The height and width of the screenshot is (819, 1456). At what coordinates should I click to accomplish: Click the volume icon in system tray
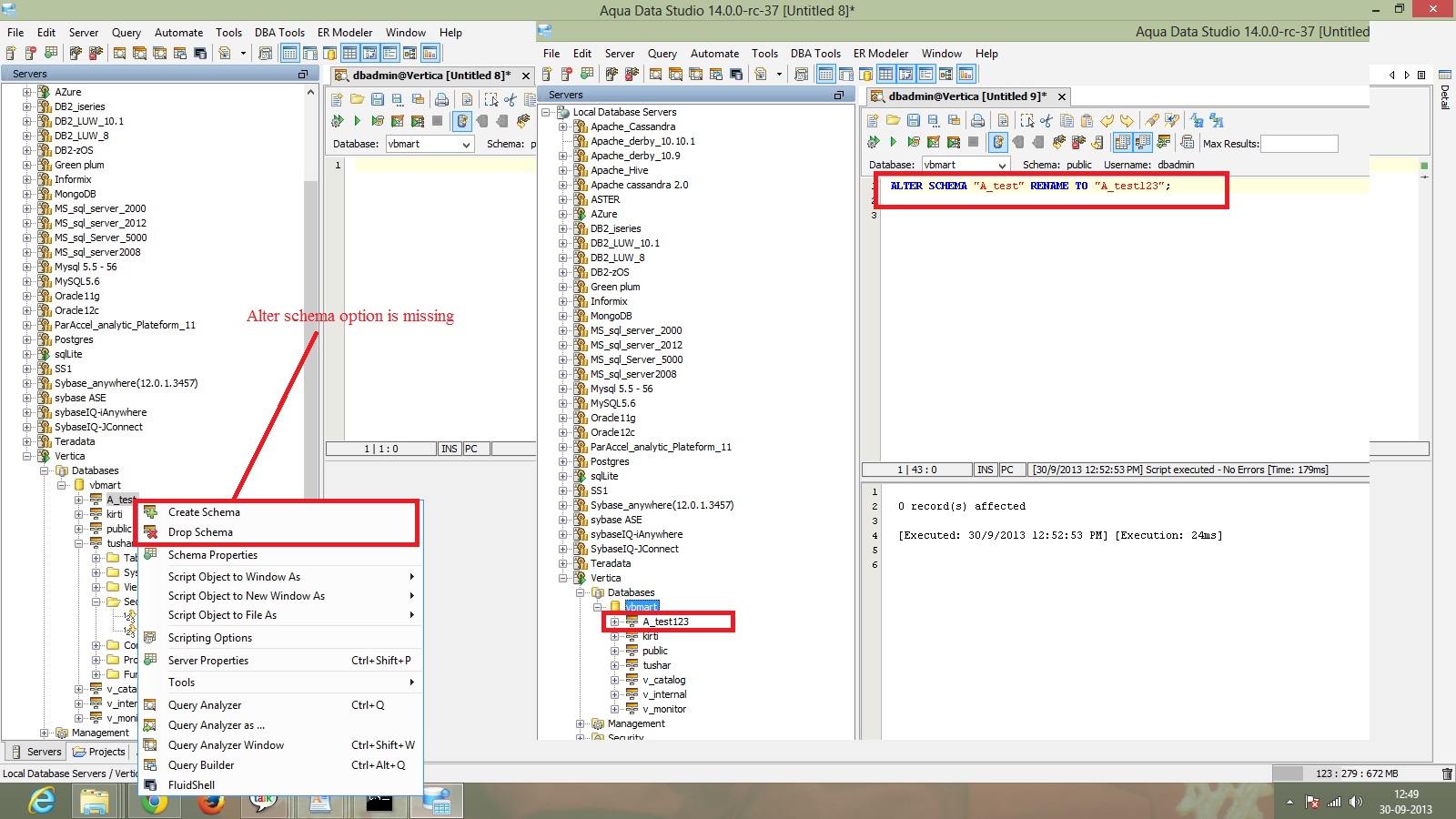tap(1356, 802)
